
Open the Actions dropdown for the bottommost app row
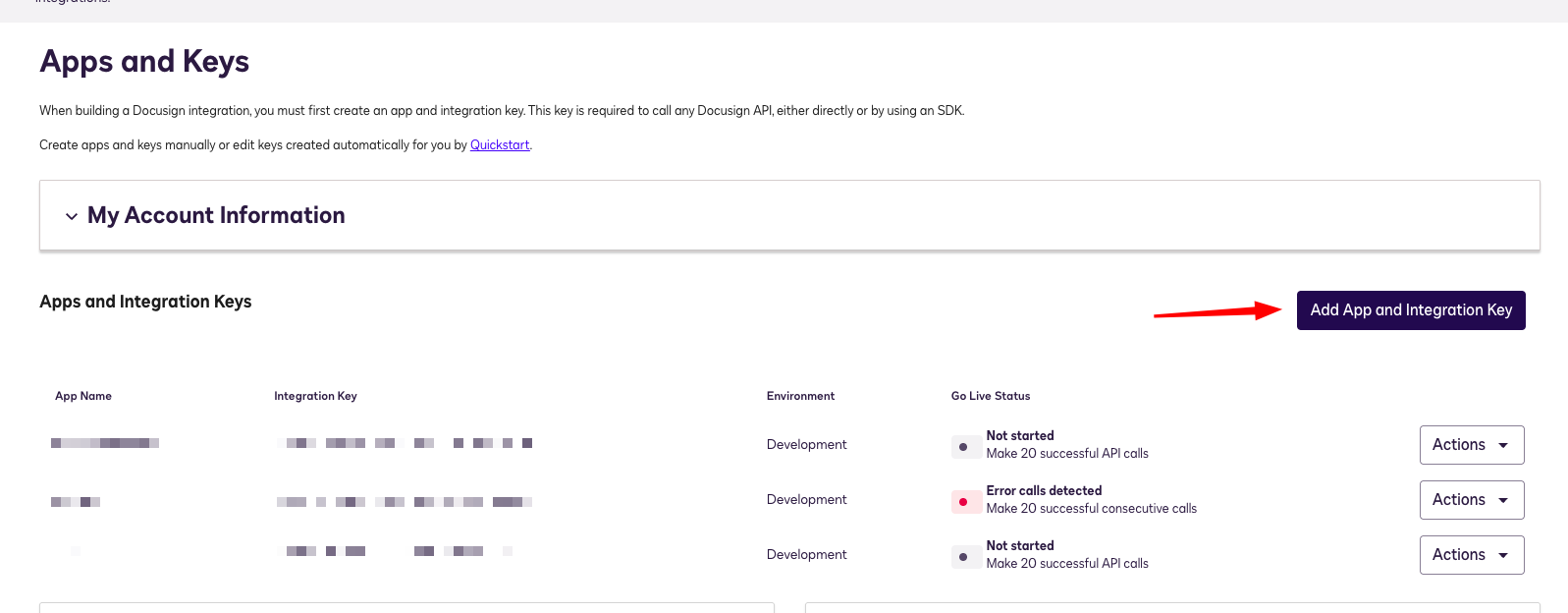point(1472,555)
